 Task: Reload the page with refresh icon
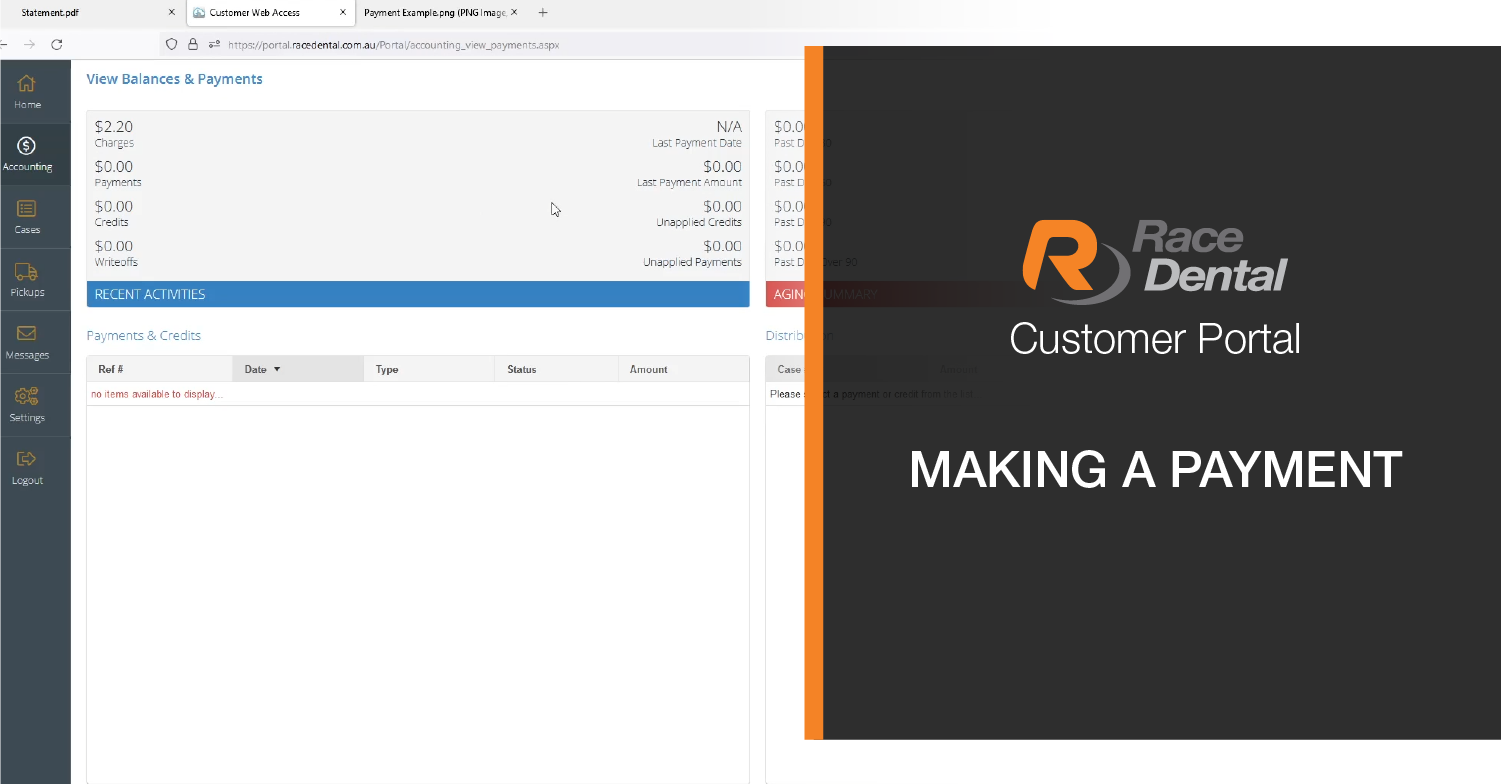(x=57, y=44)
